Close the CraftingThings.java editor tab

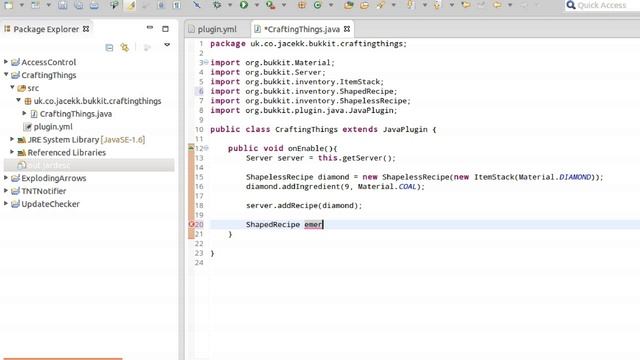click(347, 29)
